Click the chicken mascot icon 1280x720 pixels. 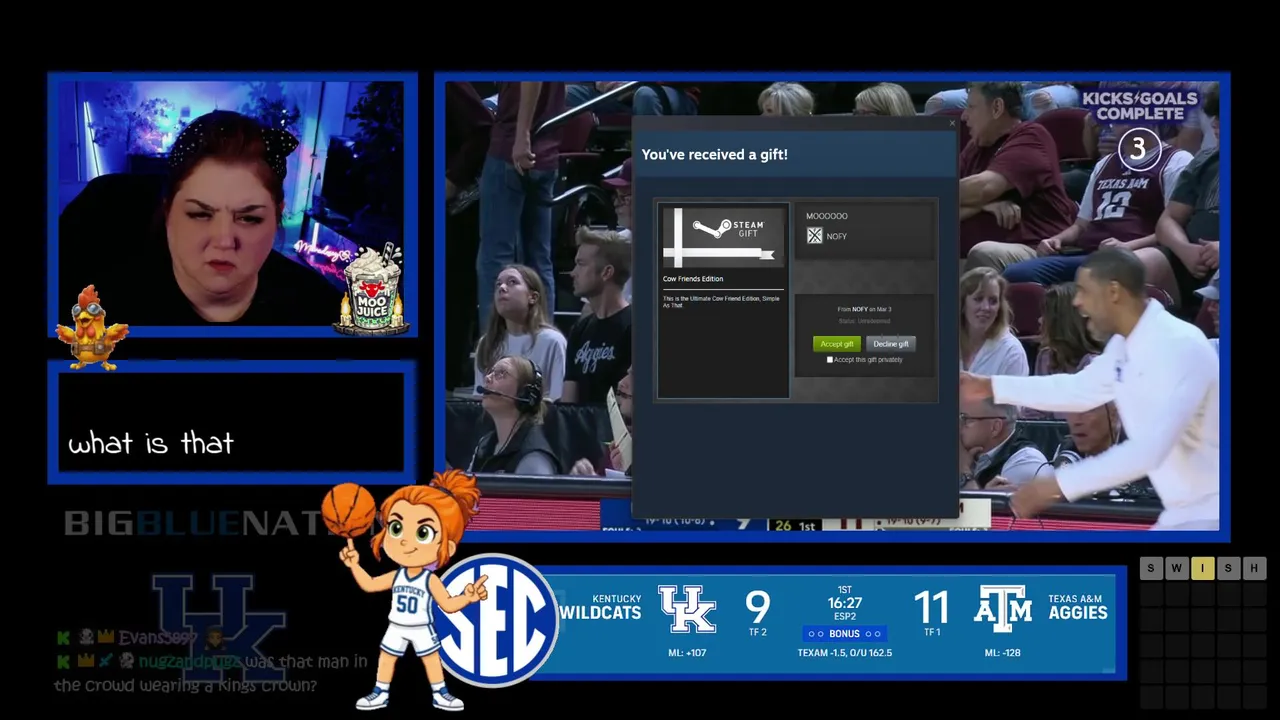tap(91, 327)
